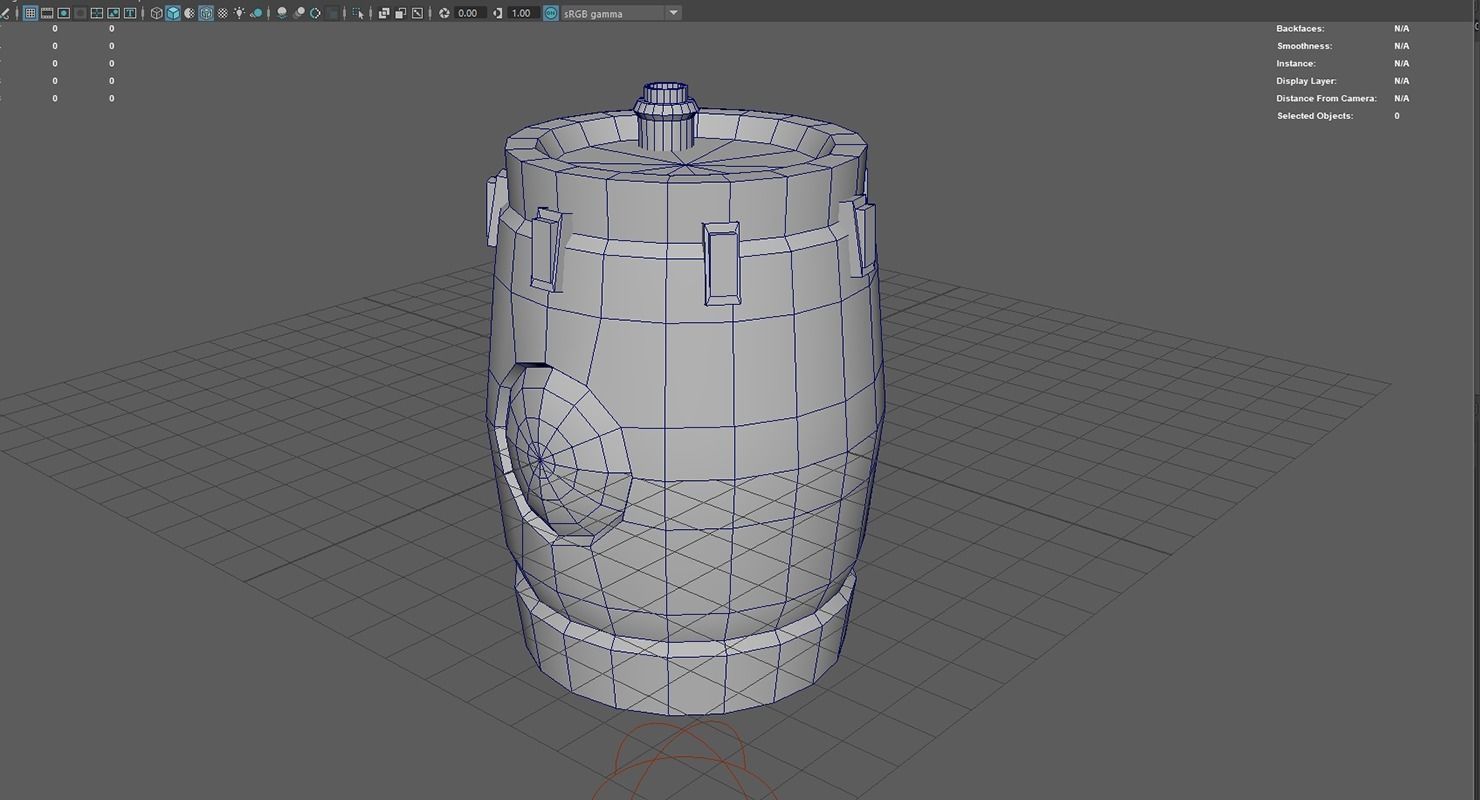Screen dimensions: 1480x800
Task: Enable Screen Space Ambient Occlusion icon
Action: click(x=282, y=13)
